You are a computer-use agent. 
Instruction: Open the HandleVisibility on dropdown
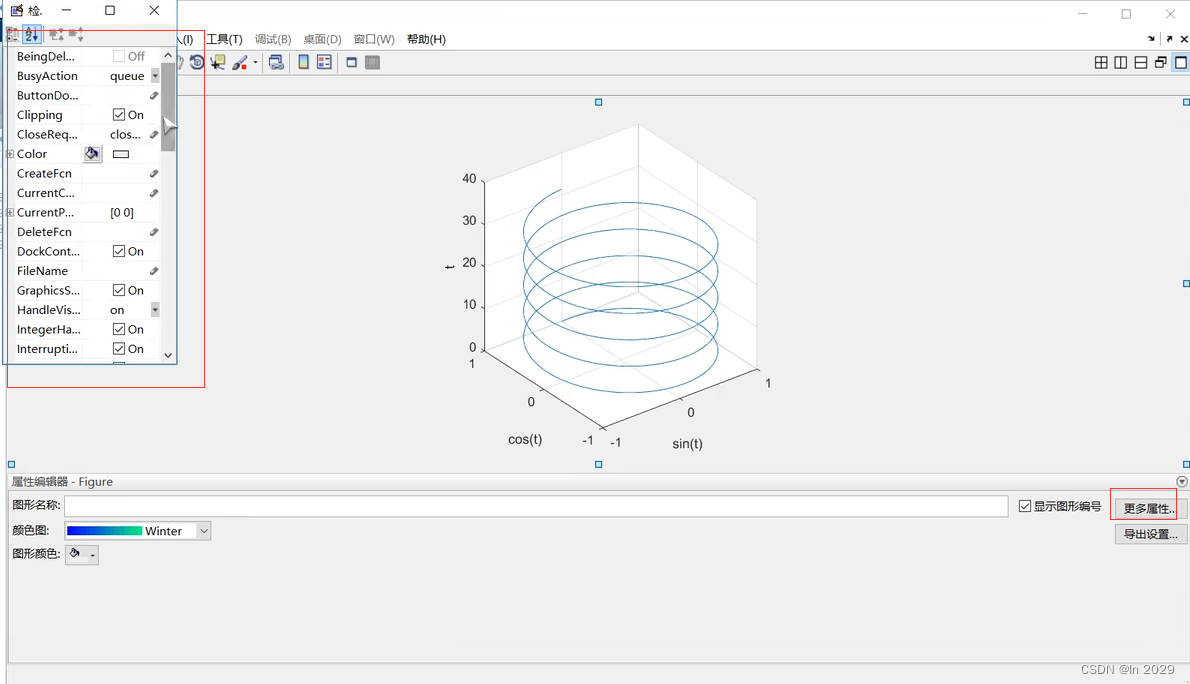155,310
